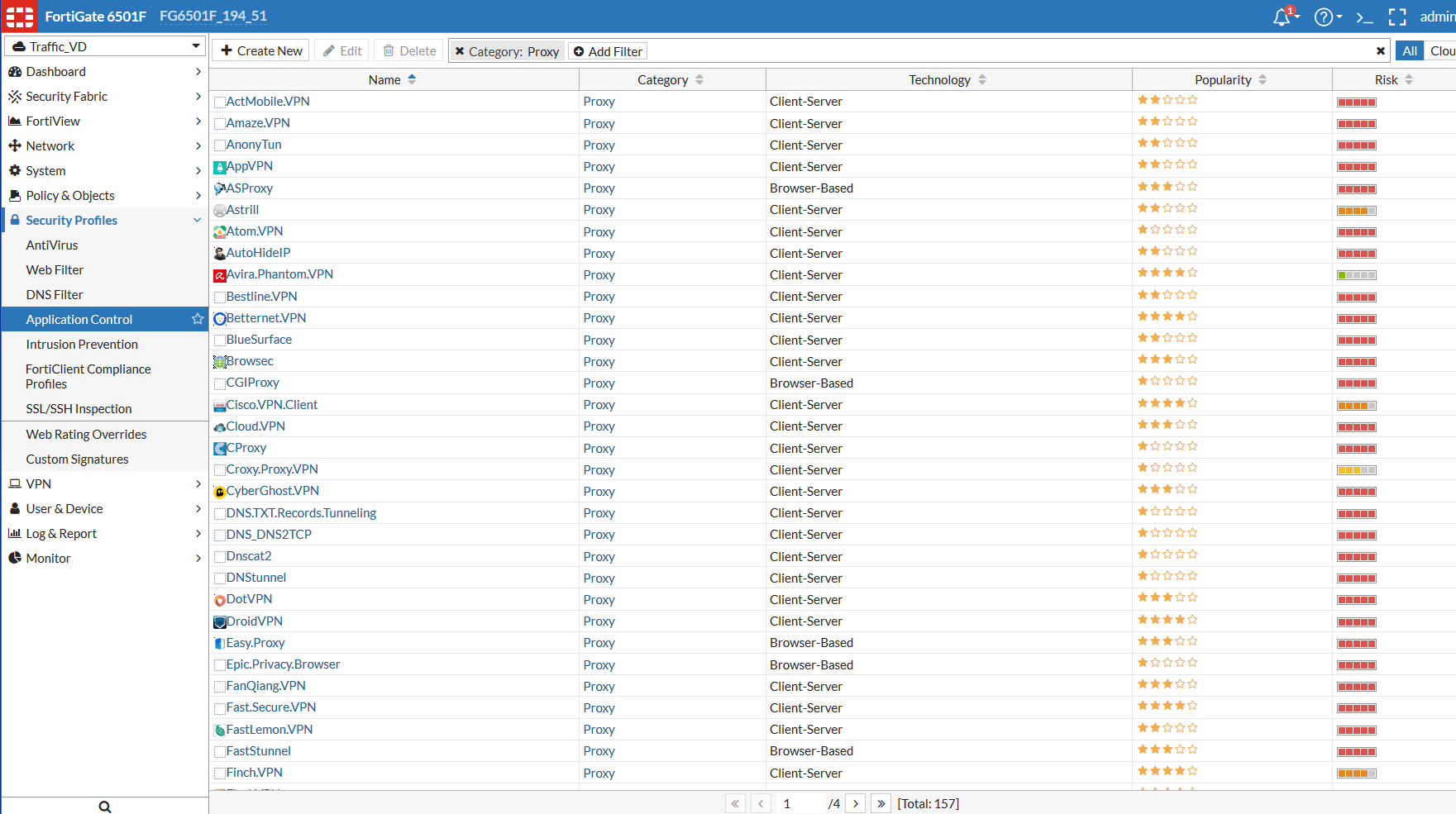Click the Delete button
The height and width of the screenshot is (814, 1456).
pyautogui.click(x=409, y=51)
